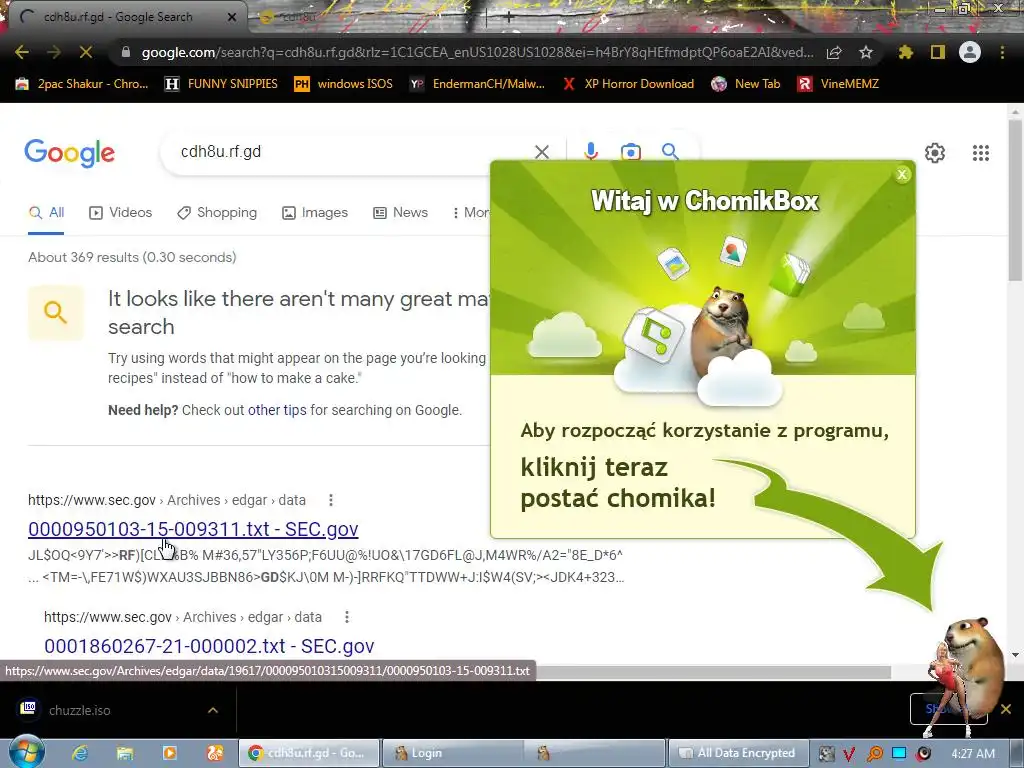Open options for the 0001860267-21-000002 result
This screenshot has width=1024, height=768.
coord(347,617)
